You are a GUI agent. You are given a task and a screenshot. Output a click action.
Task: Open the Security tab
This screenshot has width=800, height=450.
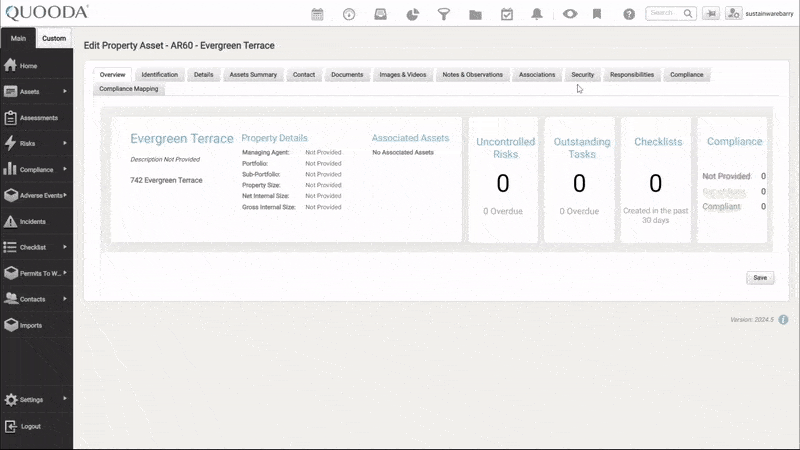pos(583,74)
